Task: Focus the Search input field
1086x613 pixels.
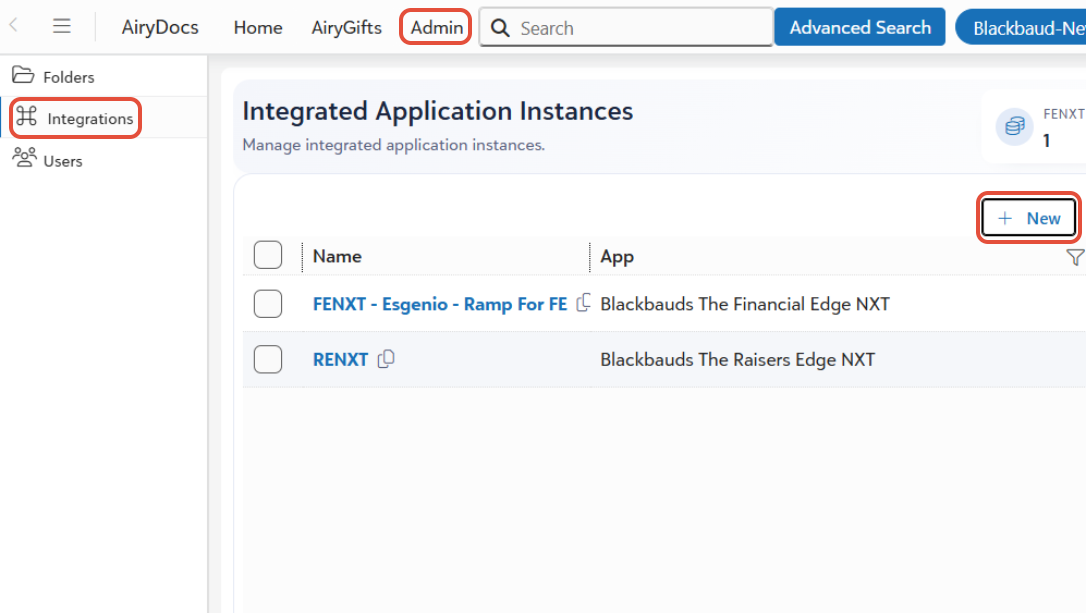Action: tap(640, 28)
